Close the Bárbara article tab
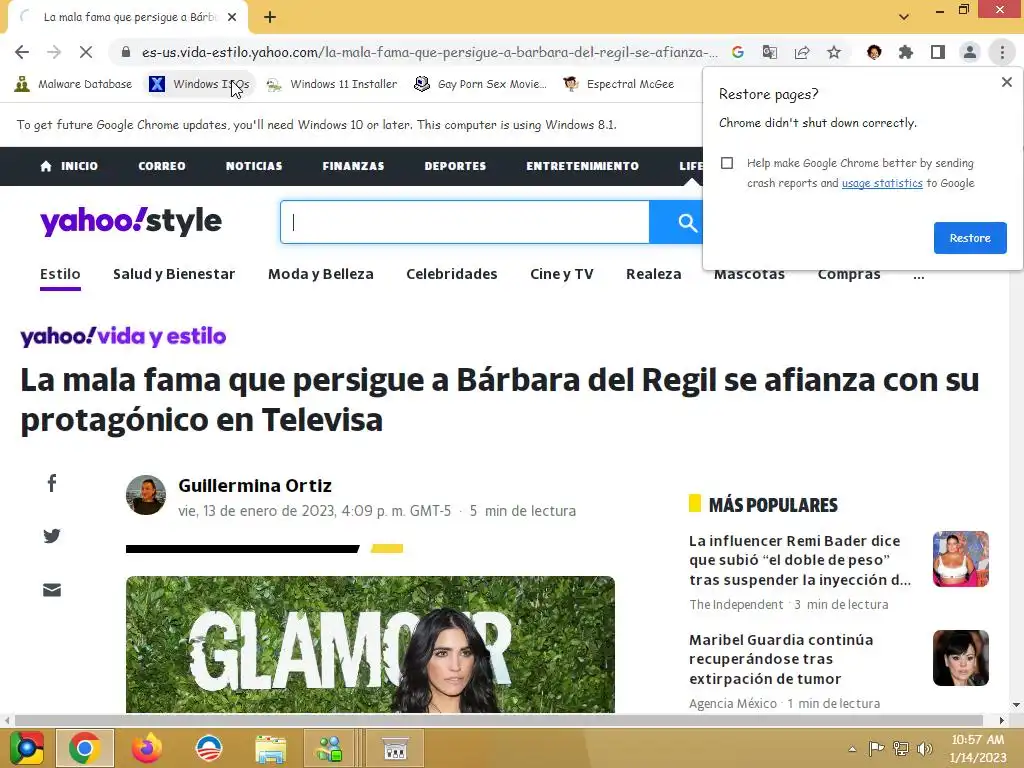This screenshot has height=768, width=1024. [x=232, y=18]
